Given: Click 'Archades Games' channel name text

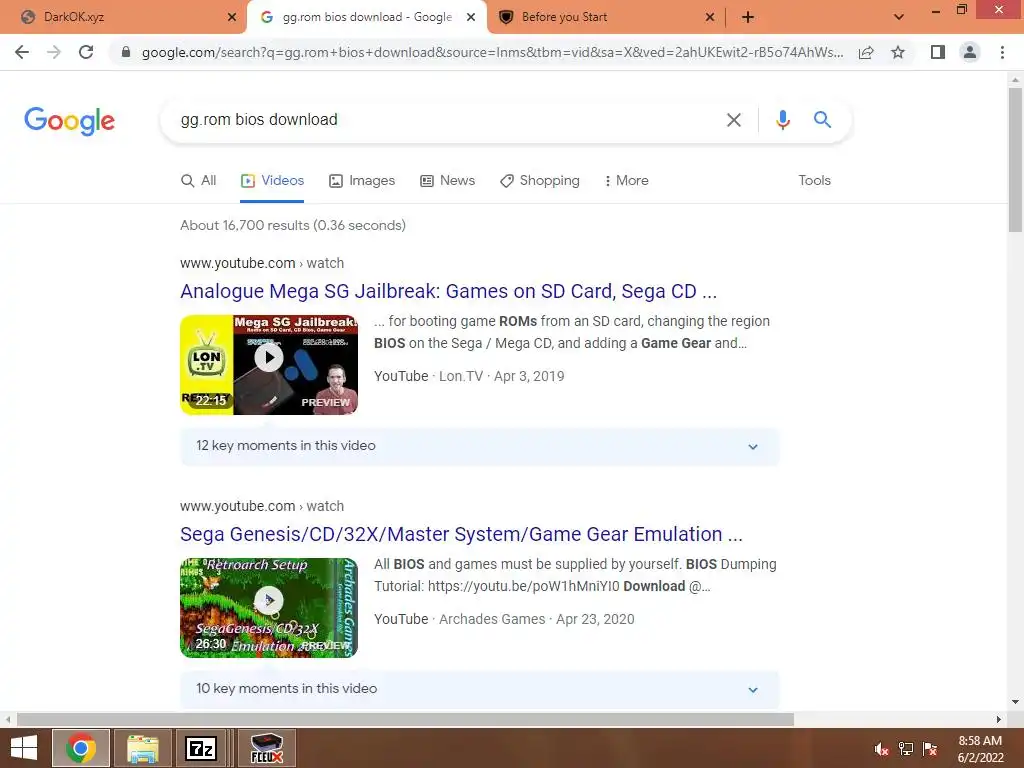Looking at the screenshot, I should [492, 619].
